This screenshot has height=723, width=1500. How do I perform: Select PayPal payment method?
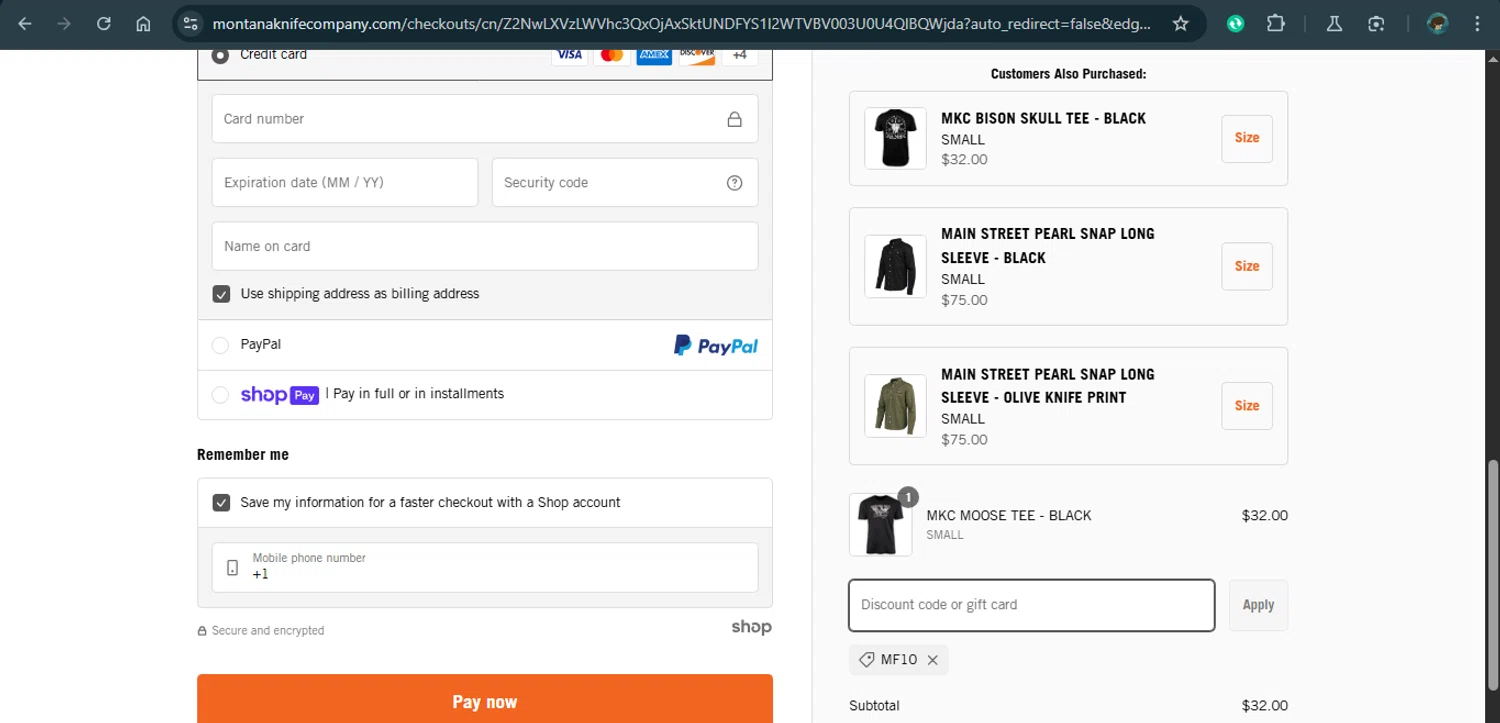[221, 345]
